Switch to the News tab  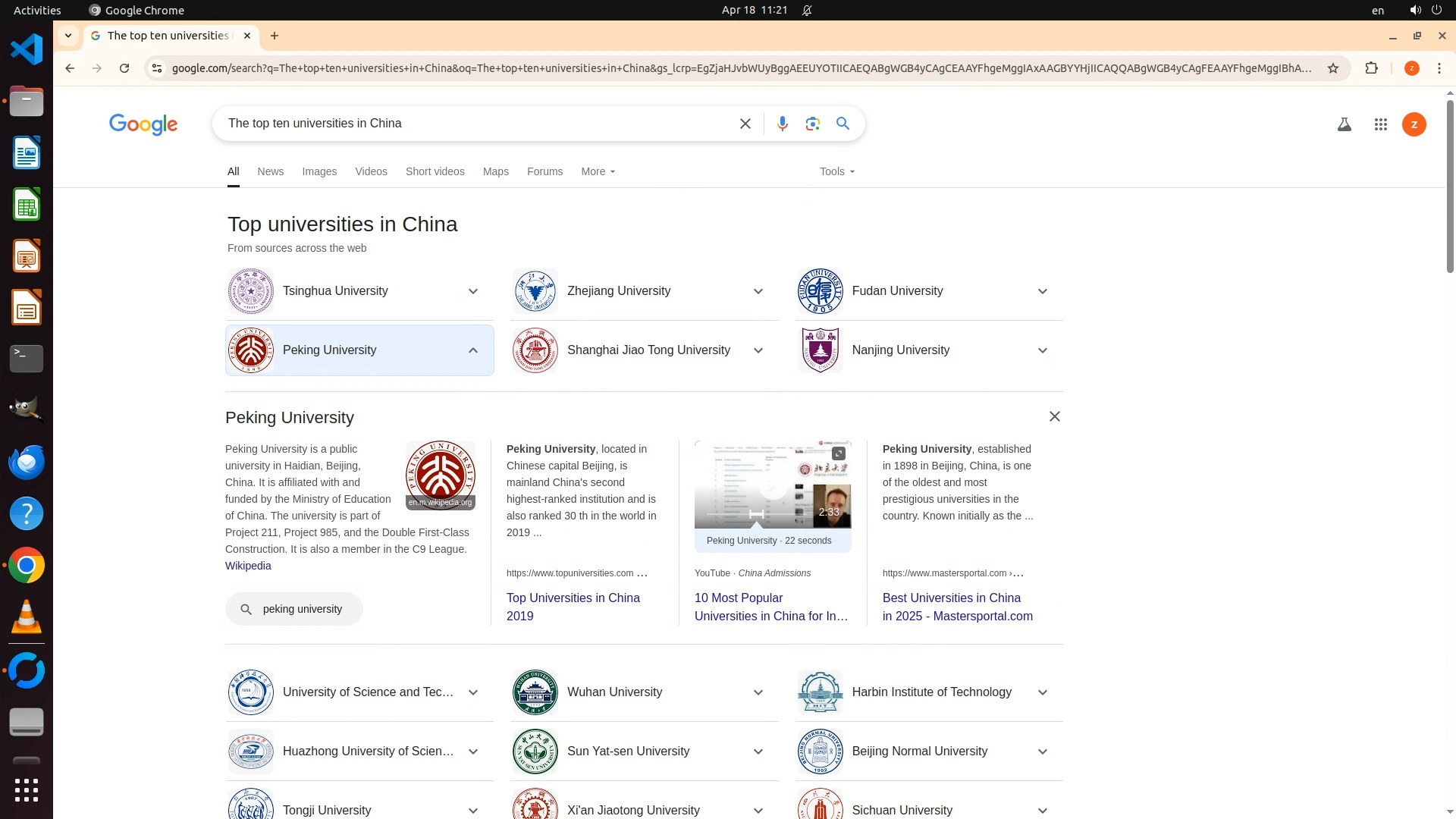point(270,171)
